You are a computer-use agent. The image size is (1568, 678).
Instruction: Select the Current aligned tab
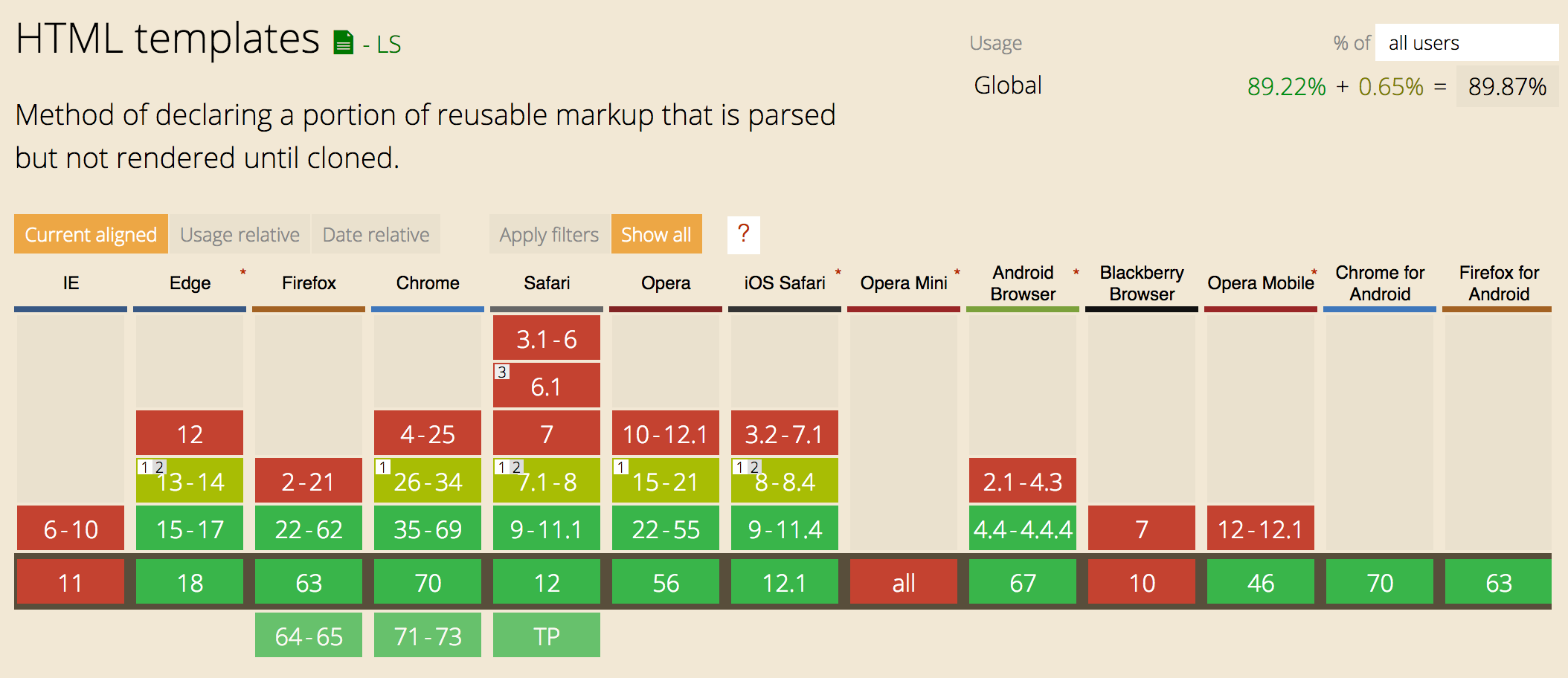(90, 233)
